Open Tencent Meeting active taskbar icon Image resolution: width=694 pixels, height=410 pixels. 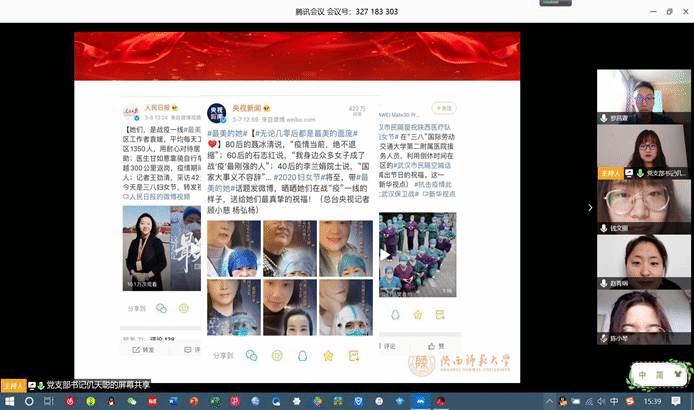coord(420,401)
